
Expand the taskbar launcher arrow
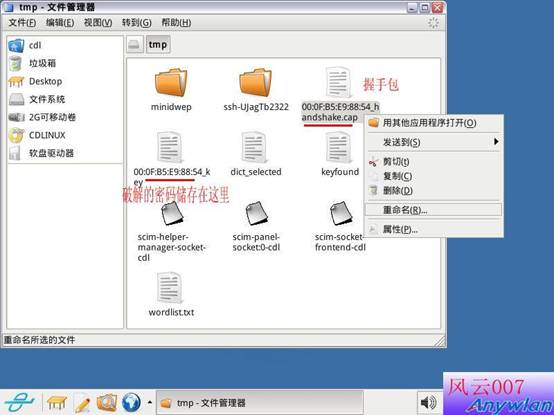[150, 403]
